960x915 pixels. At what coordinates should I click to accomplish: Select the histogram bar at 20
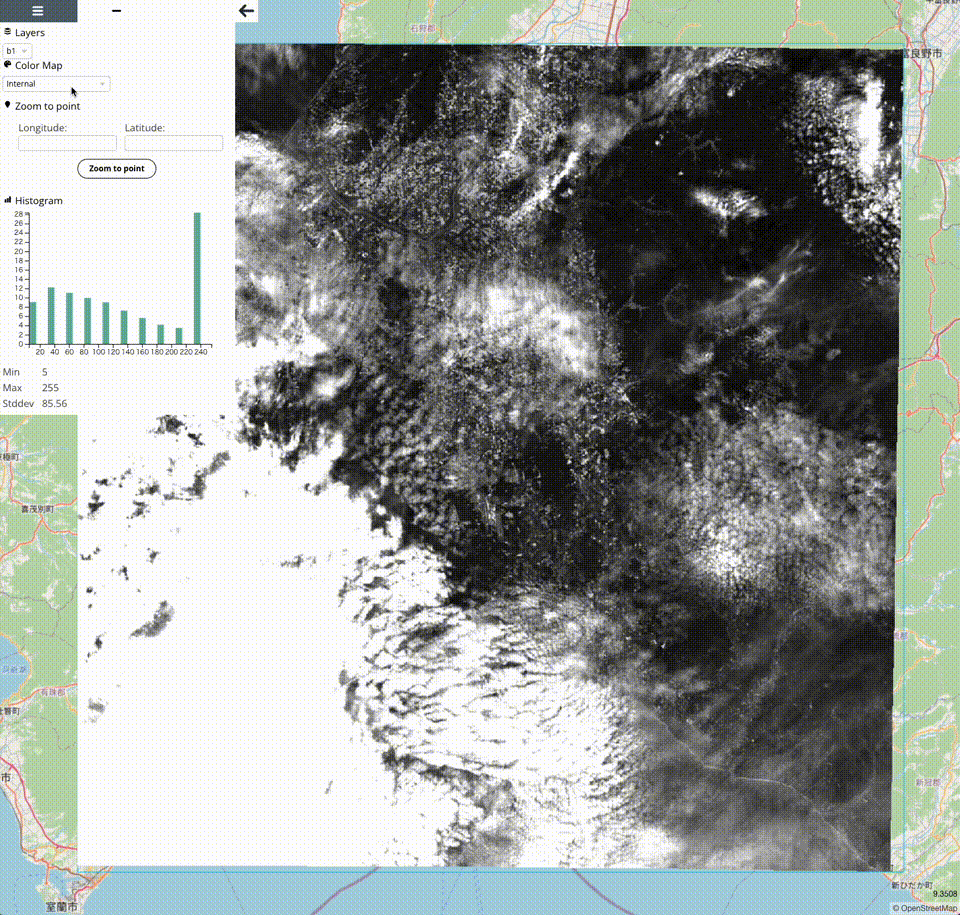pos(34,323)
